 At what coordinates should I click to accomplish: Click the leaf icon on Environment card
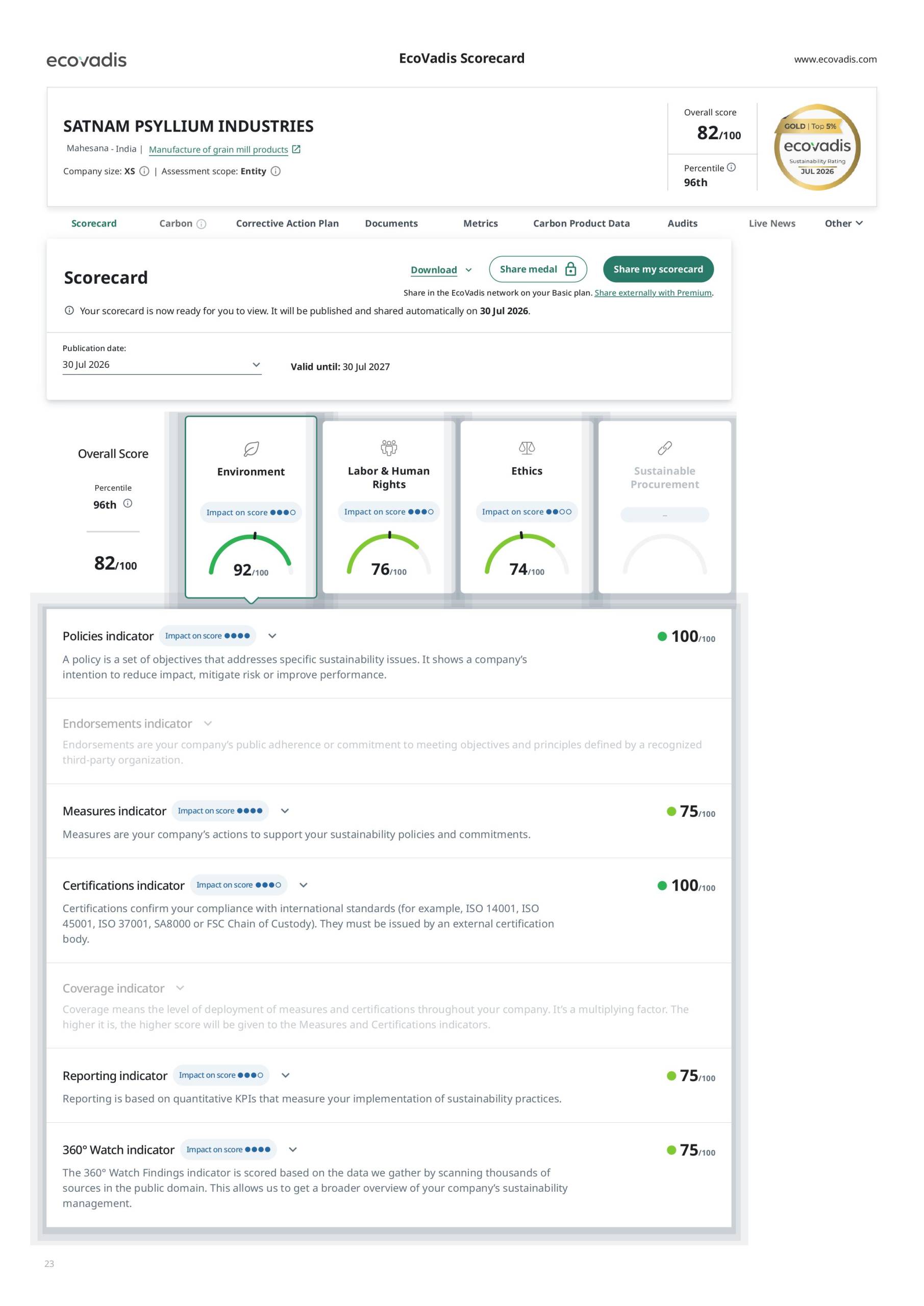coord(251,449)
